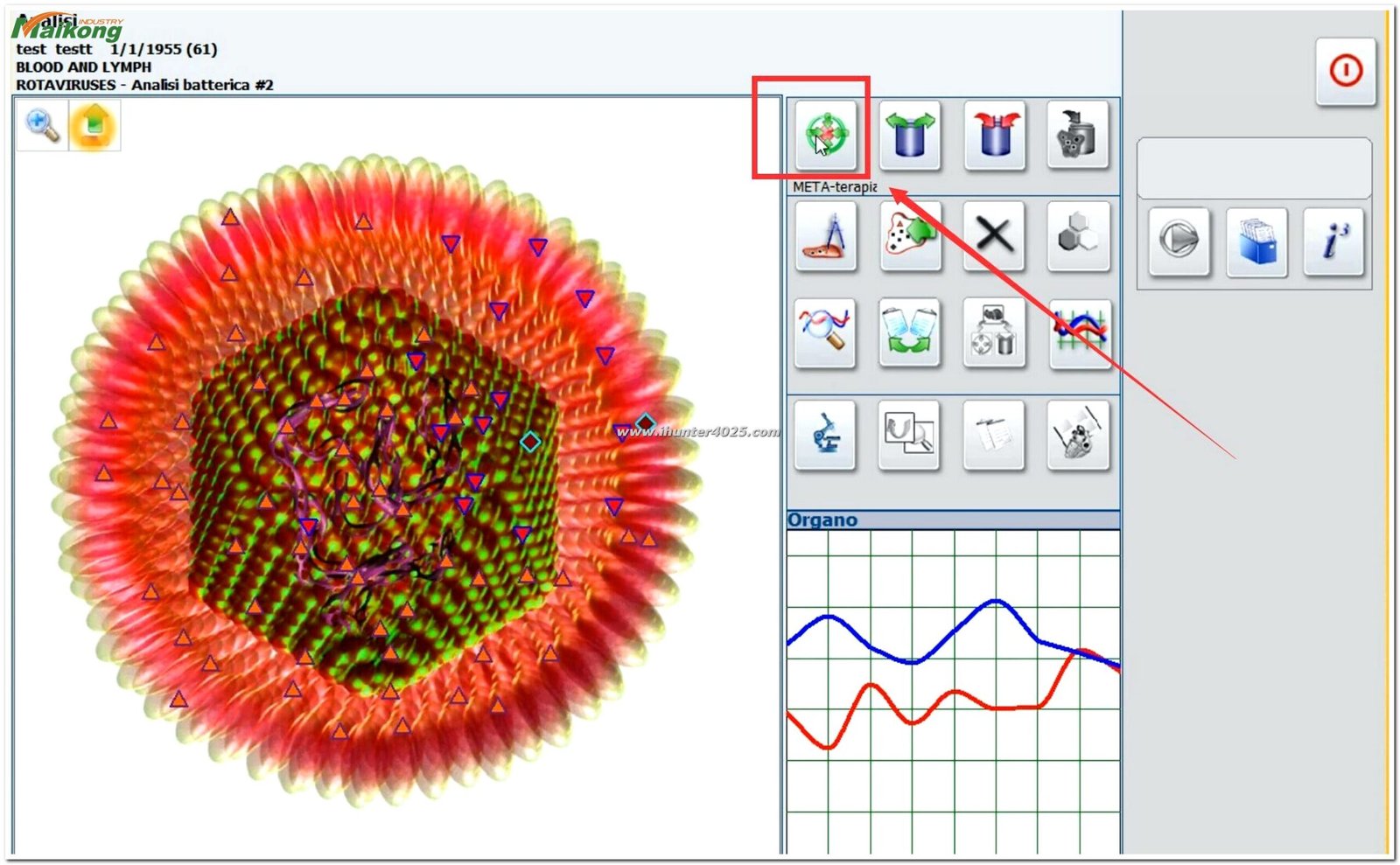
Task: Click the organ search magnifier icon
Action: tap(909, 435)
